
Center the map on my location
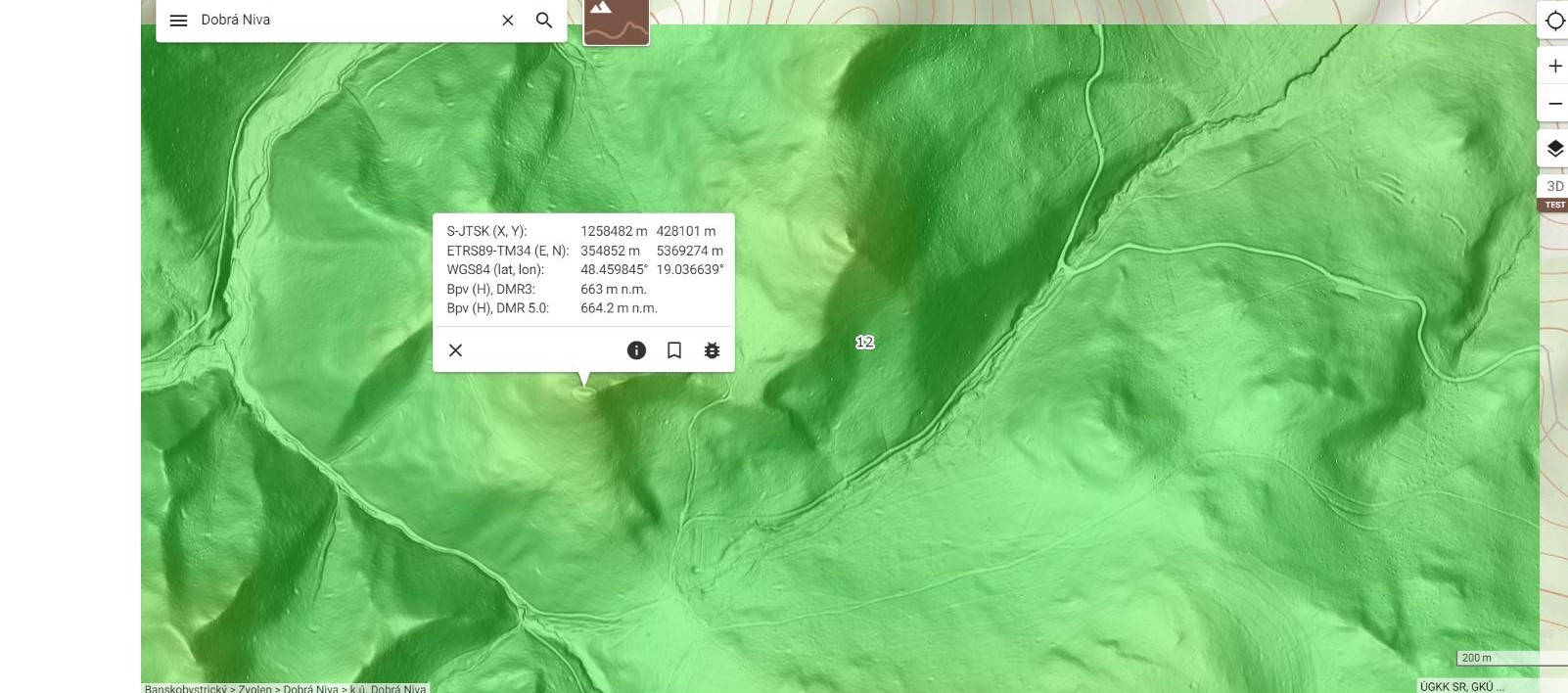click(x=1554, y=22)
